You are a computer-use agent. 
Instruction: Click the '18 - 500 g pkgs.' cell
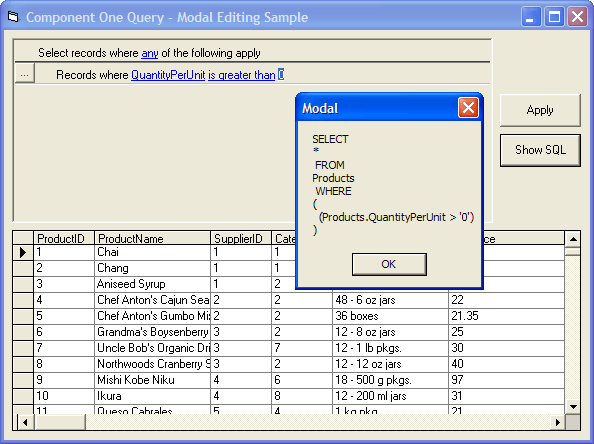[x=390, y=380]
